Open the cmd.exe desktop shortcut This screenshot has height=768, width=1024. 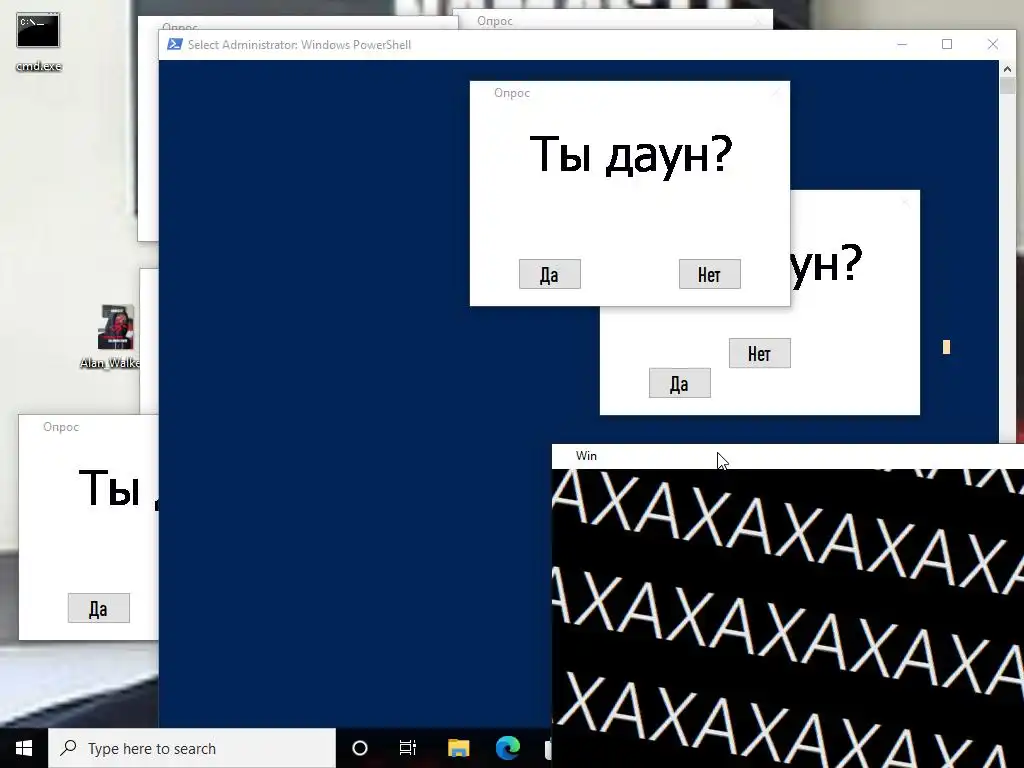[x=38, y=40]
